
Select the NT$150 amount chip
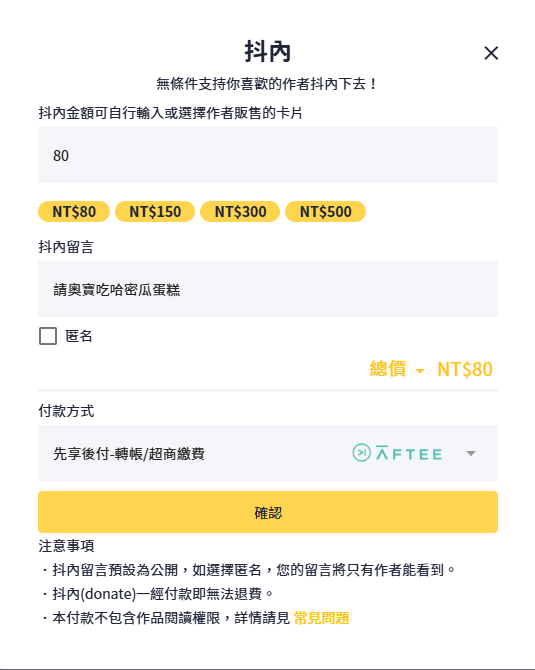point(155,212)
